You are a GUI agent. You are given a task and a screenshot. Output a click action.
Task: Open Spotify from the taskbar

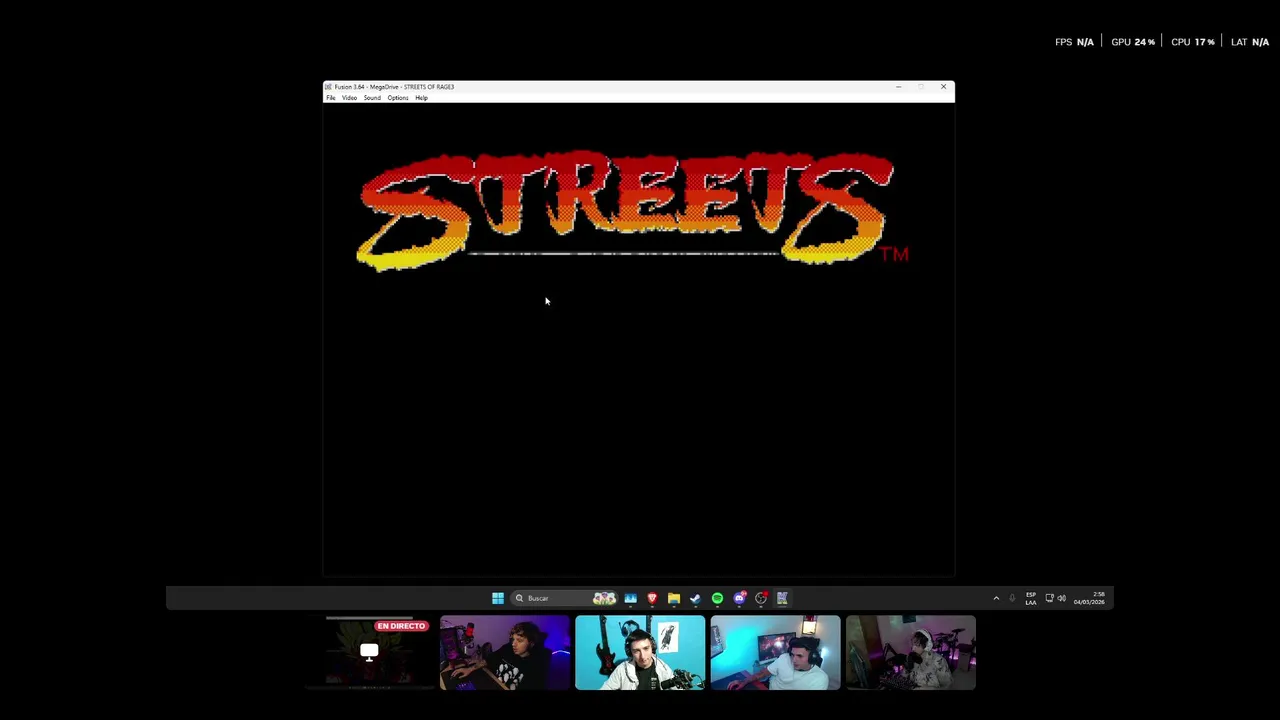tap(717, 598)
